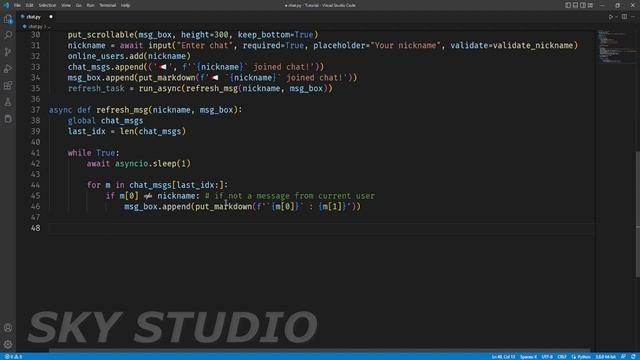Open the Manage gear icon
Screen dimensions: 640x360
8,344
